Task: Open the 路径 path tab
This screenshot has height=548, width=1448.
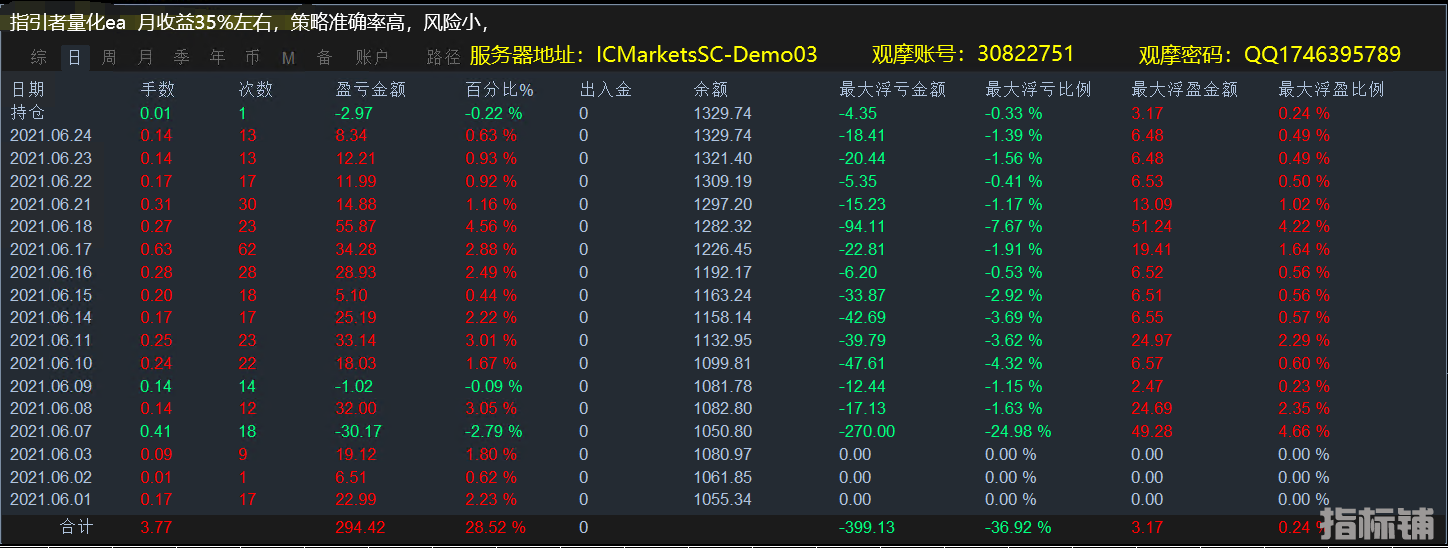Action: coord(444,58)
